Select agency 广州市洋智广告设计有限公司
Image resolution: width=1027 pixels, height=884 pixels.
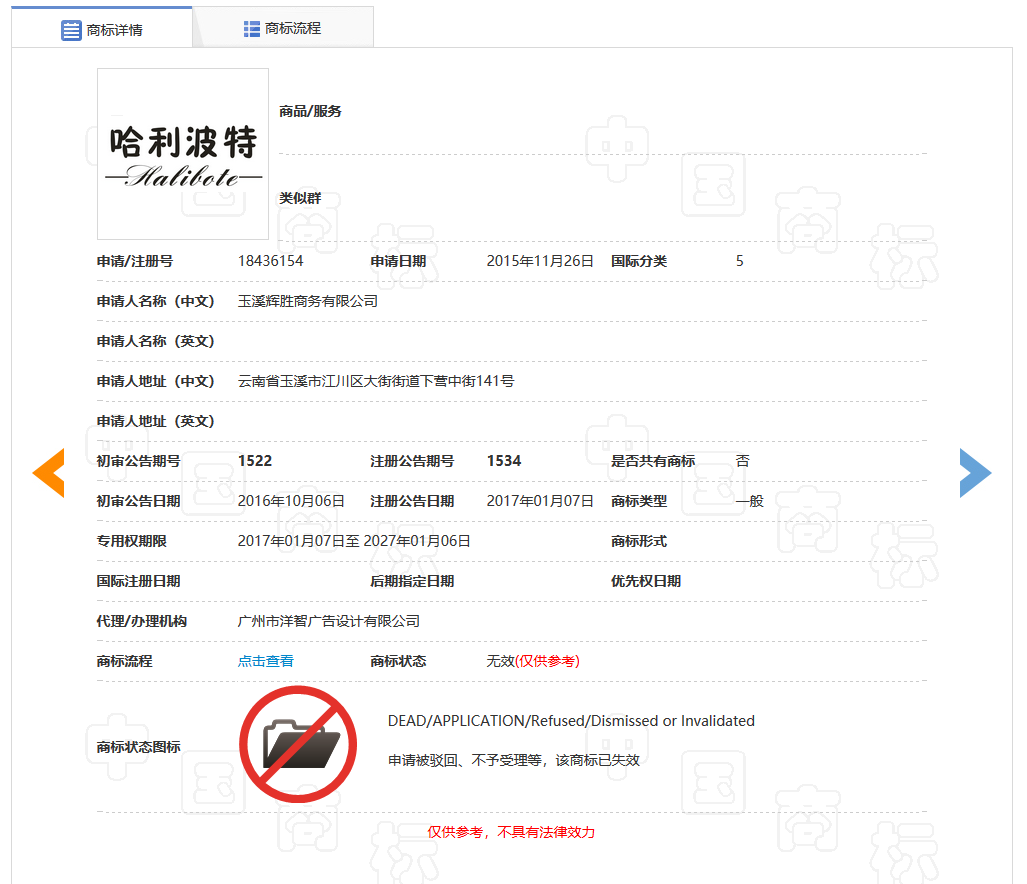[x=328, y=621]
